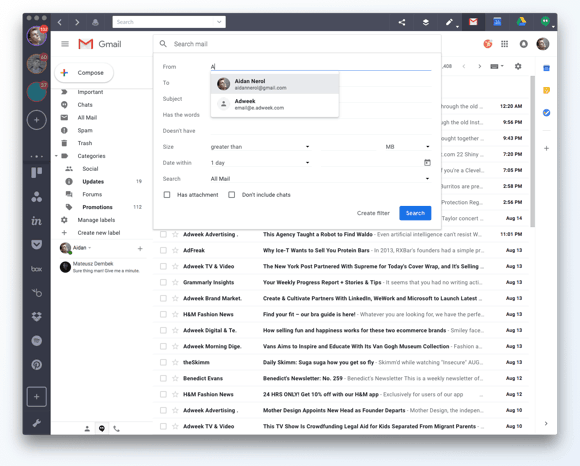Image resolution: width=580 pixels, height=466 pixels.
Task: Open Date within 1 day dropdown
Action: point(260,163)
